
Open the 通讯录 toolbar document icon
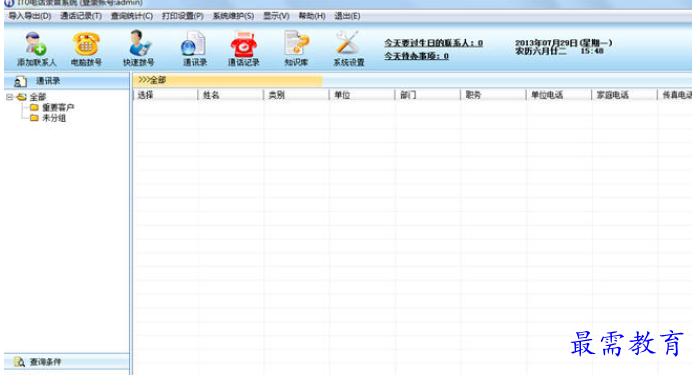click(193, 43)
